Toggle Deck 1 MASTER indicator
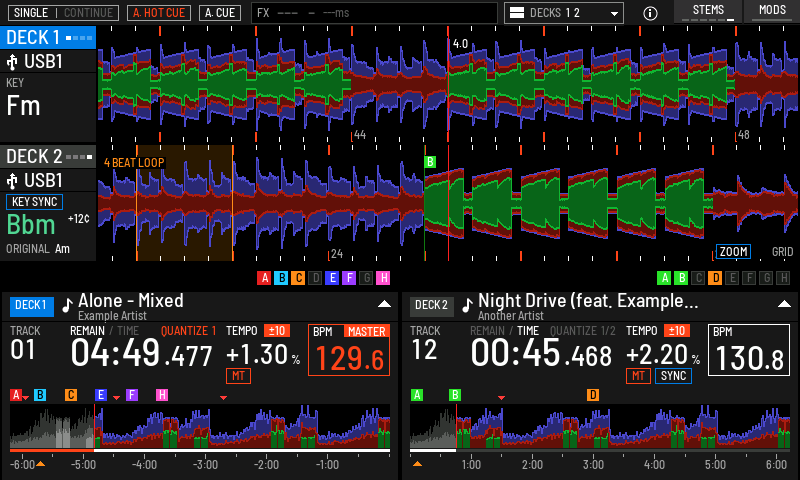800x480 pixels. coord(366,332)
